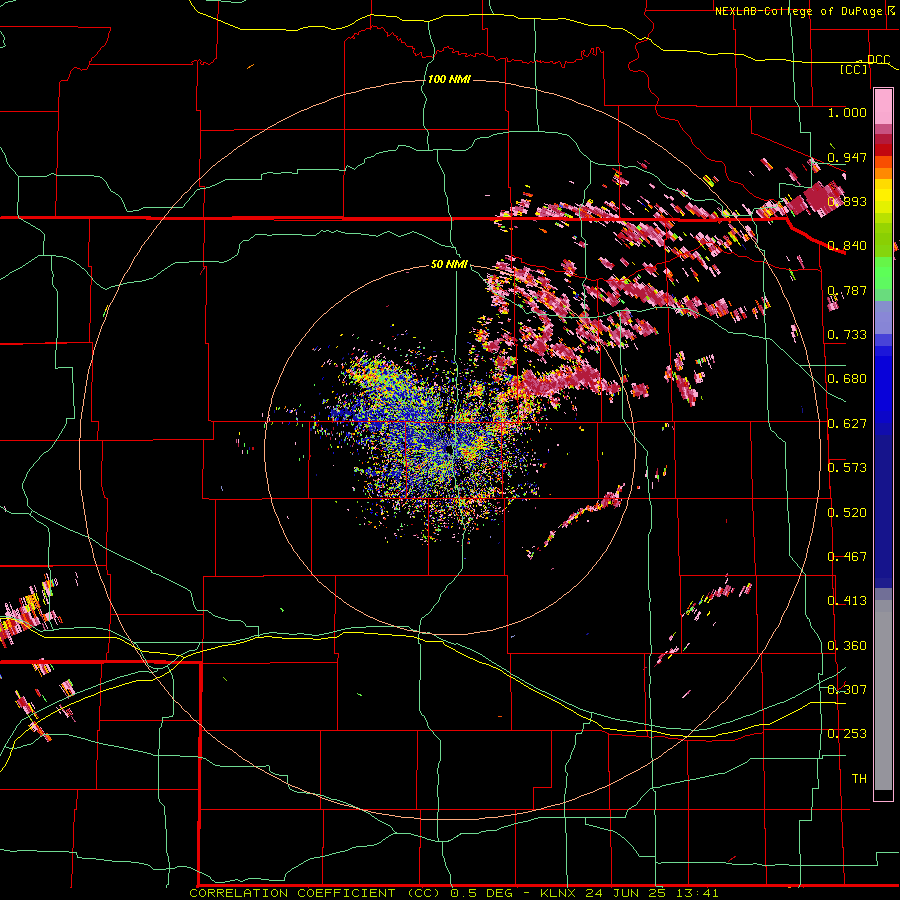The width and height of the screenshot is (900, 900).
Task: Click the gray bottom segment of the color bar
Action: 883,695
